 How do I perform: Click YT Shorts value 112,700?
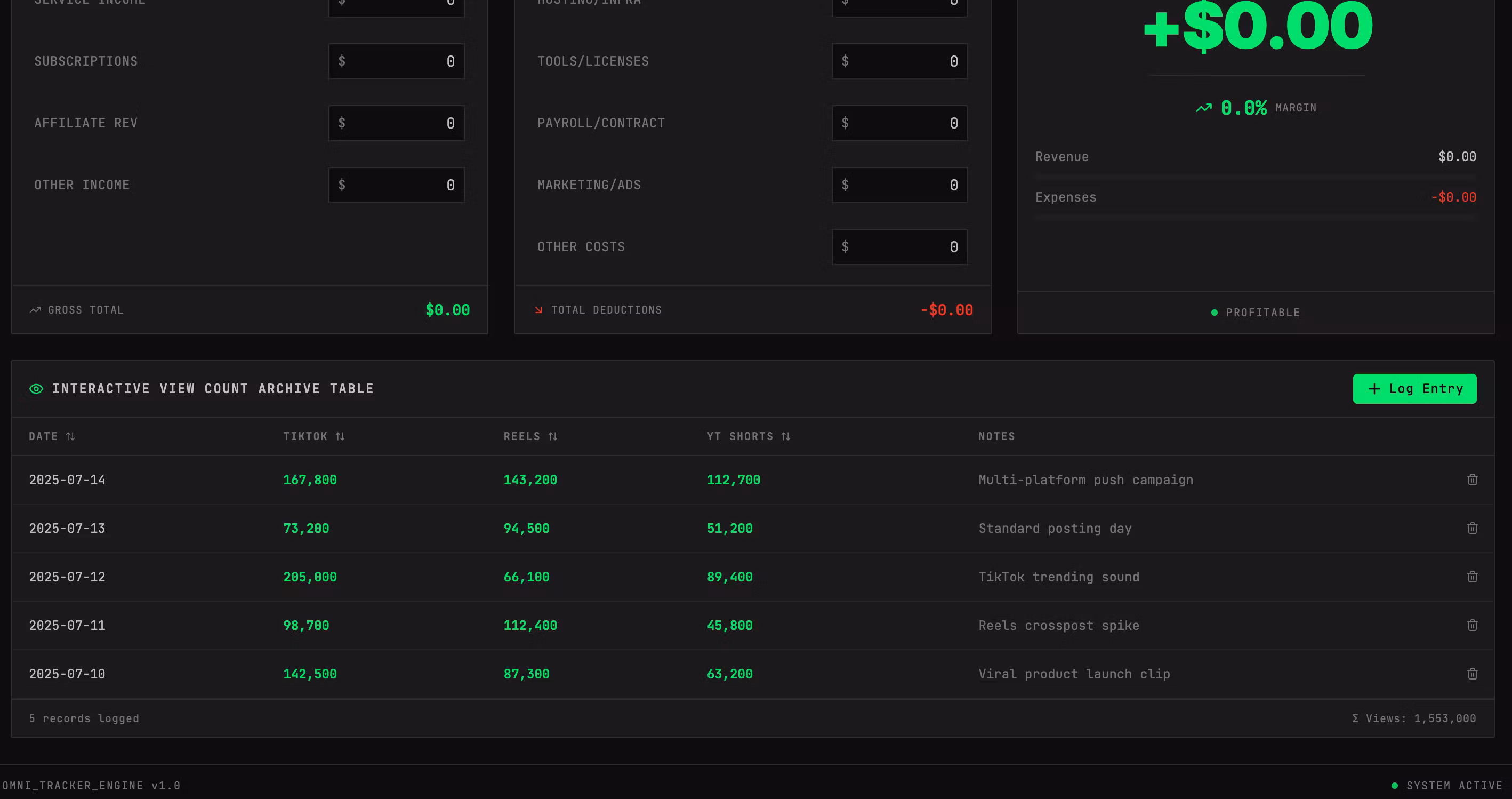click(x=733, y=480)
